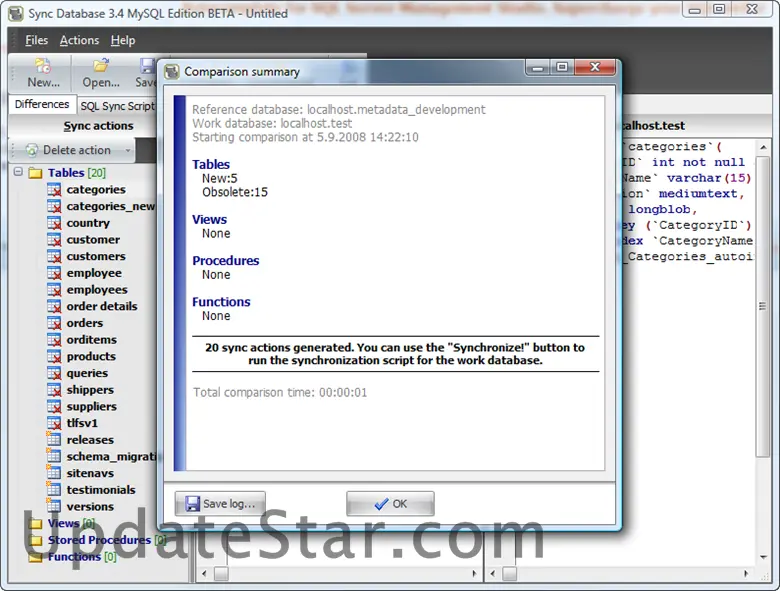Click the employee table icon
The width and height of the screenshot is (780, 591).
pyautogui.click(x=54, y=273)
